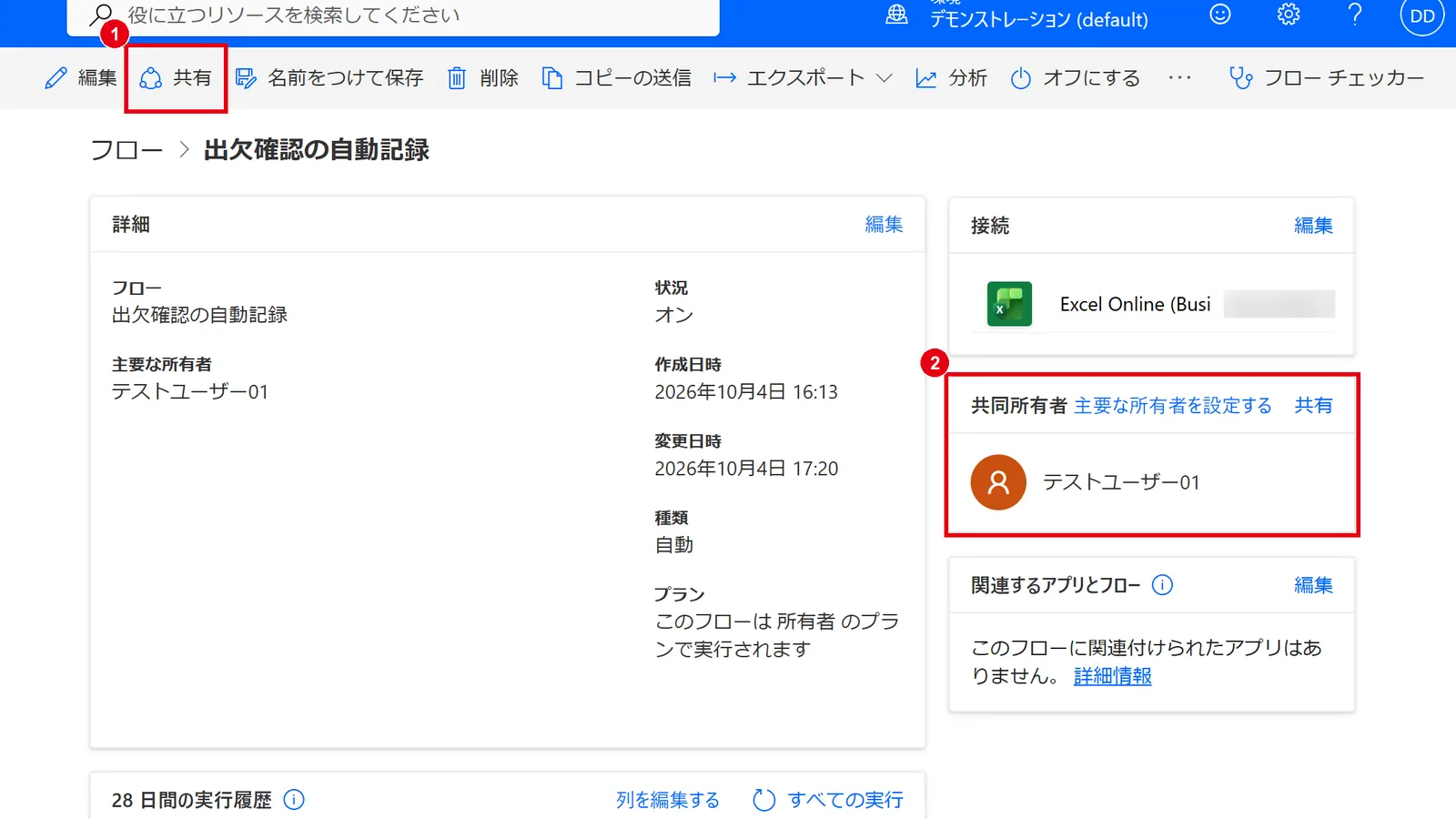Click the pencil 編集 toolbar button
Viewport: 1456px width, 819px height.
(x=81, y=78)
